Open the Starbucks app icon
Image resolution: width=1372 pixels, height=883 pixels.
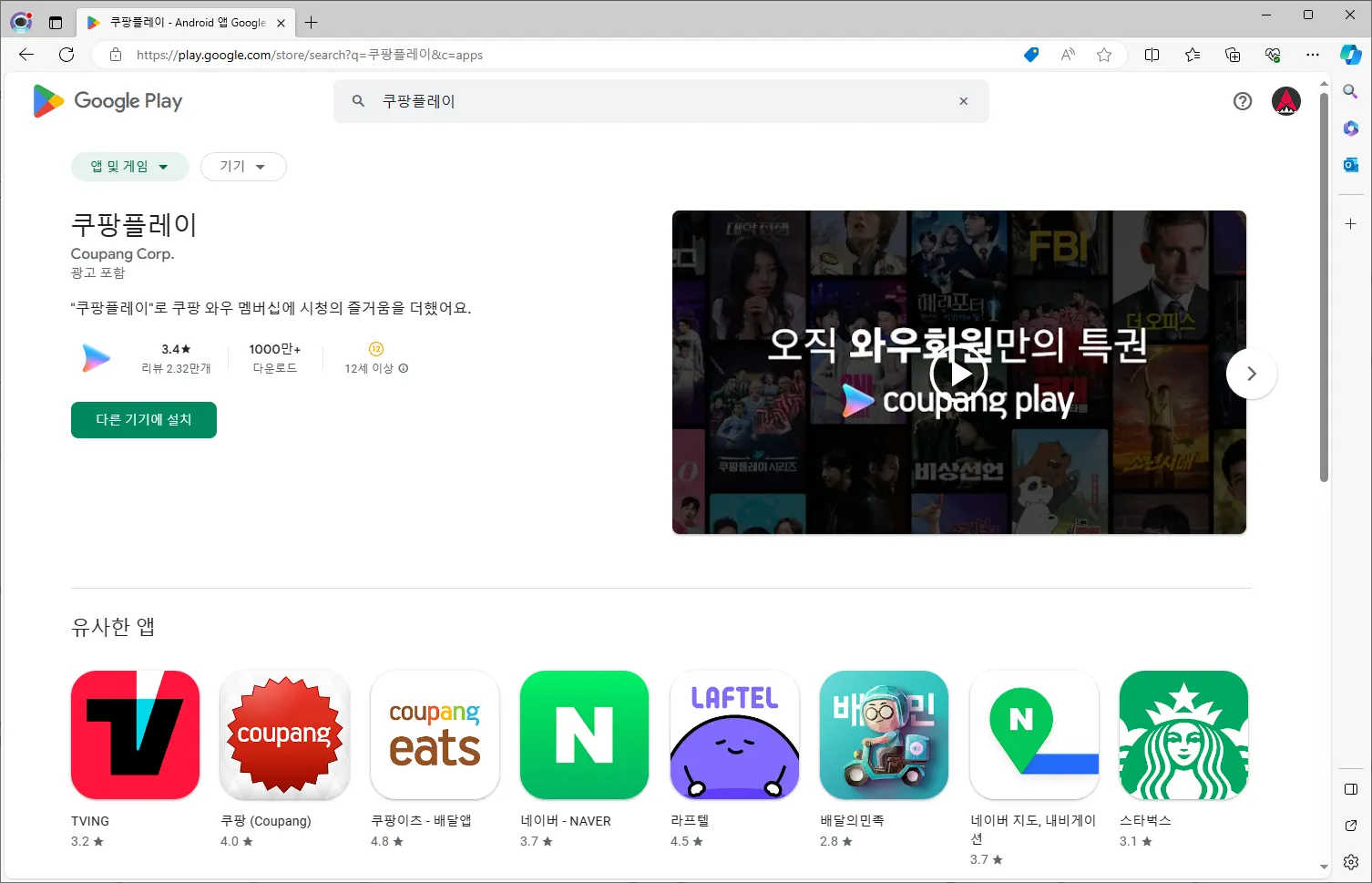(x=1183, y=734)
